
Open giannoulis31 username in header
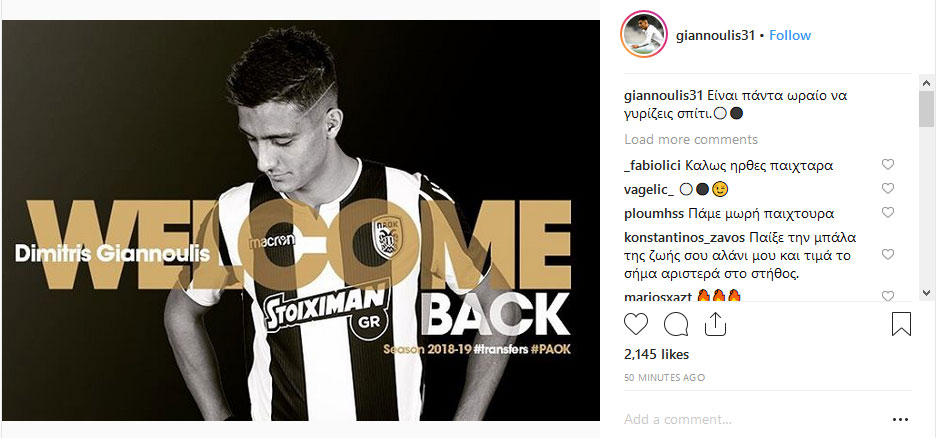tap(716, 36)
